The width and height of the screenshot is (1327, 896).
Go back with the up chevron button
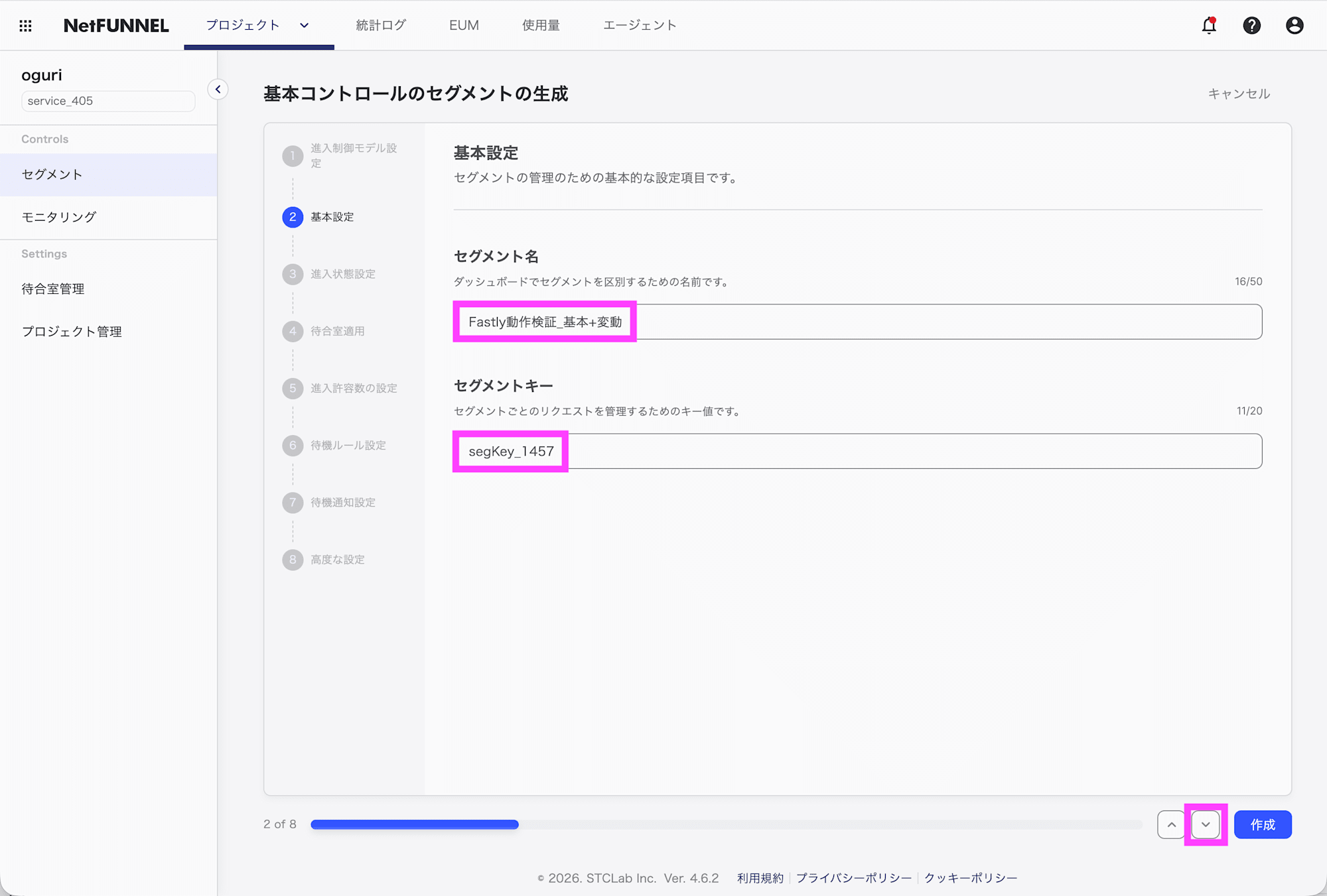[x=1171, y=824]
